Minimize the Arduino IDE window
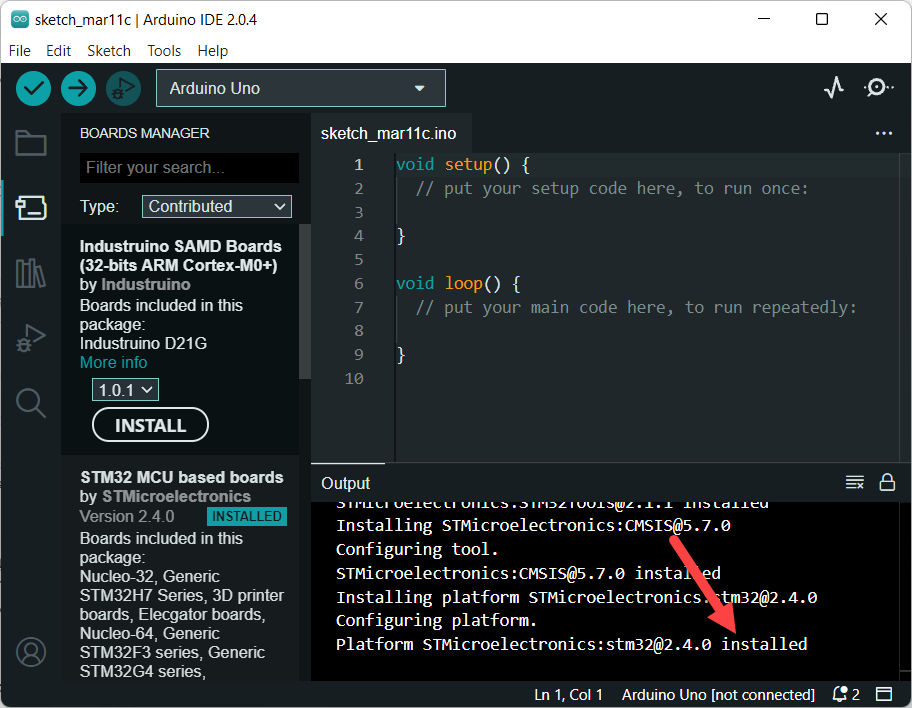 pos(764,19)
